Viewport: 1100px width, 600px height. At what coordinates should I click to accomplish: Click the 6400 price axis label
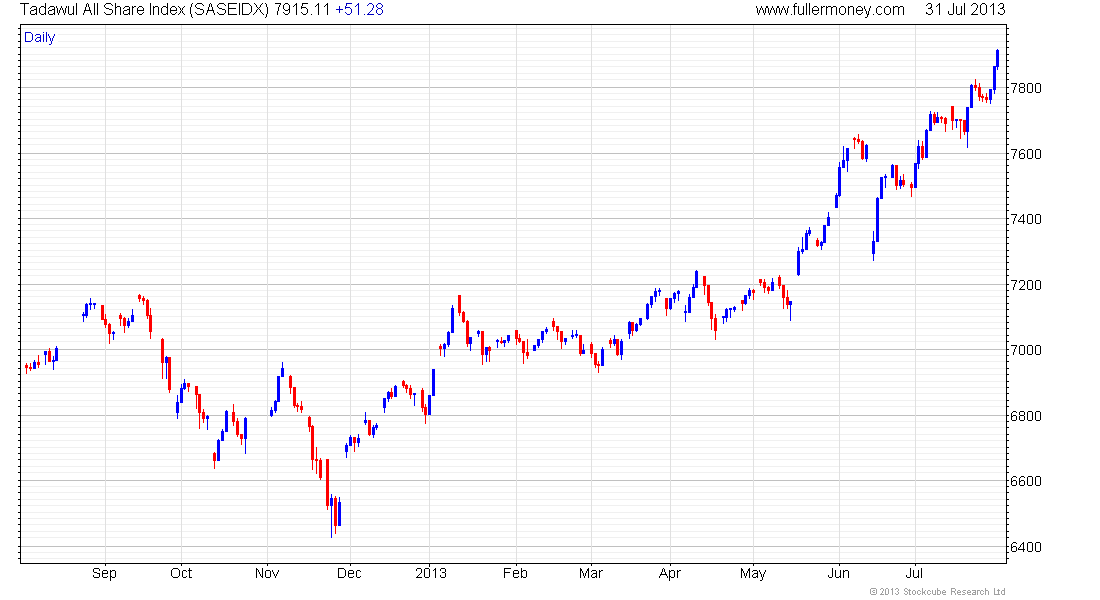click(1026, 547)
